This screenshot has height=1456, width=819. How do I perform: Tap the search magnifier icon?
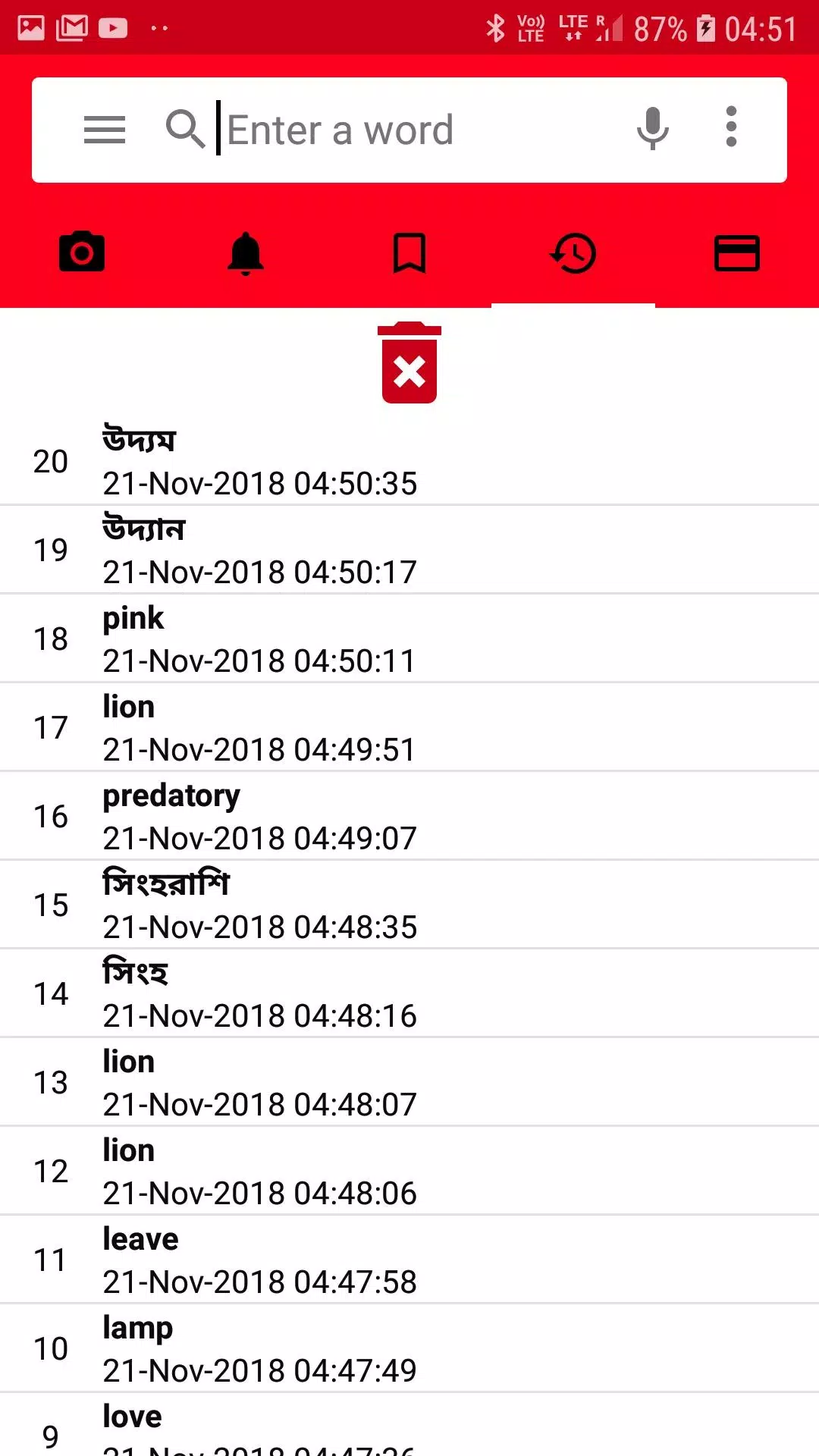(185, 129)
